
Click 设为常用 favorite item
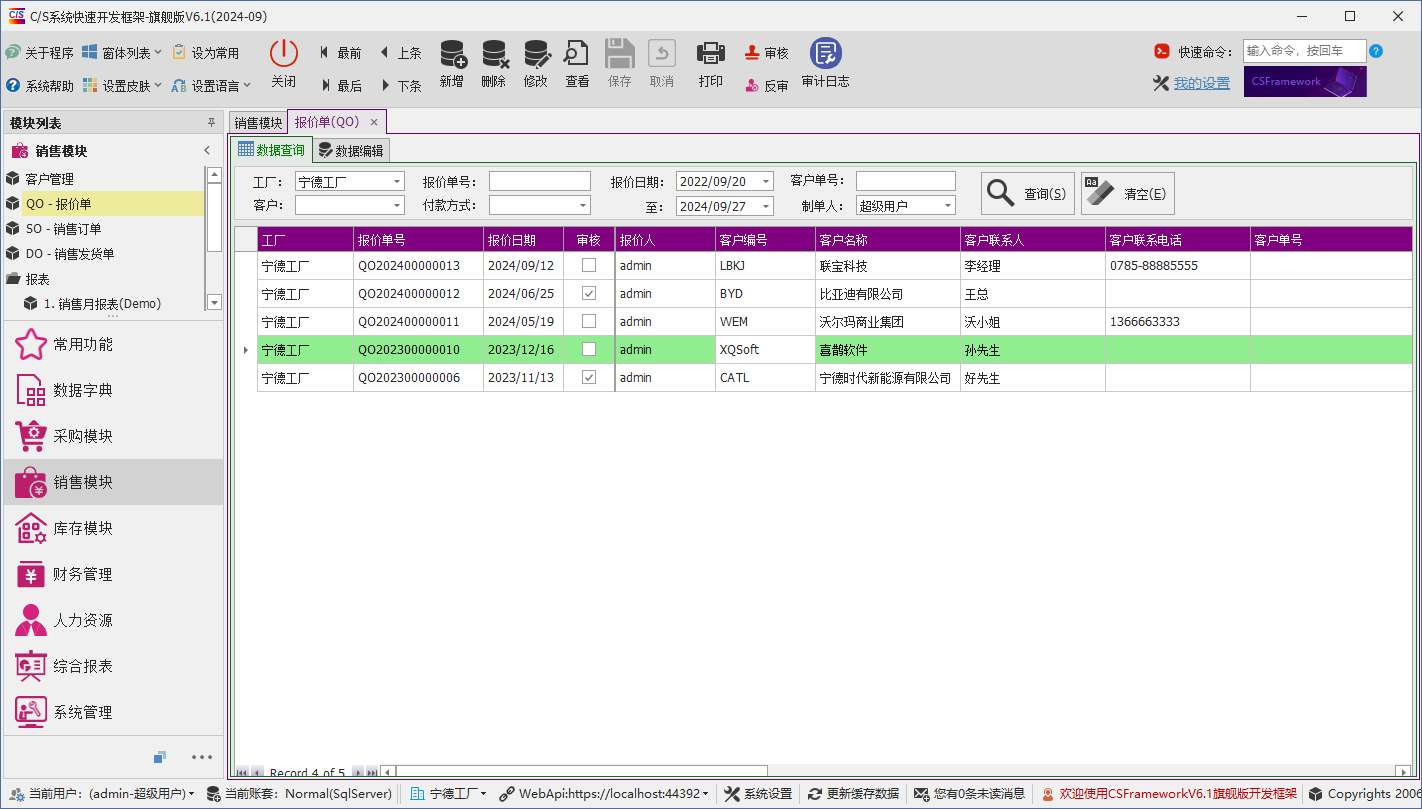pos(206,53)
